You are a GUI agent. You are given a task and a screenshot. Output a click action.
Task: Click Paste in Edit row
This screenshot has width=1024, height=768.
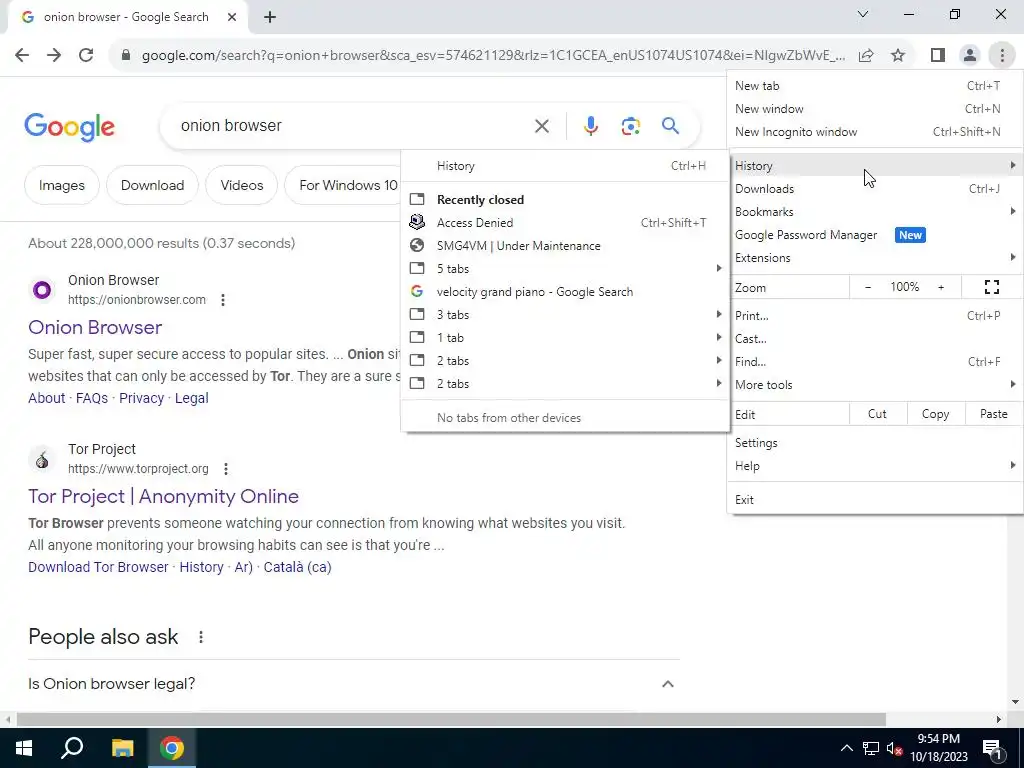click(x=993, y=414)
